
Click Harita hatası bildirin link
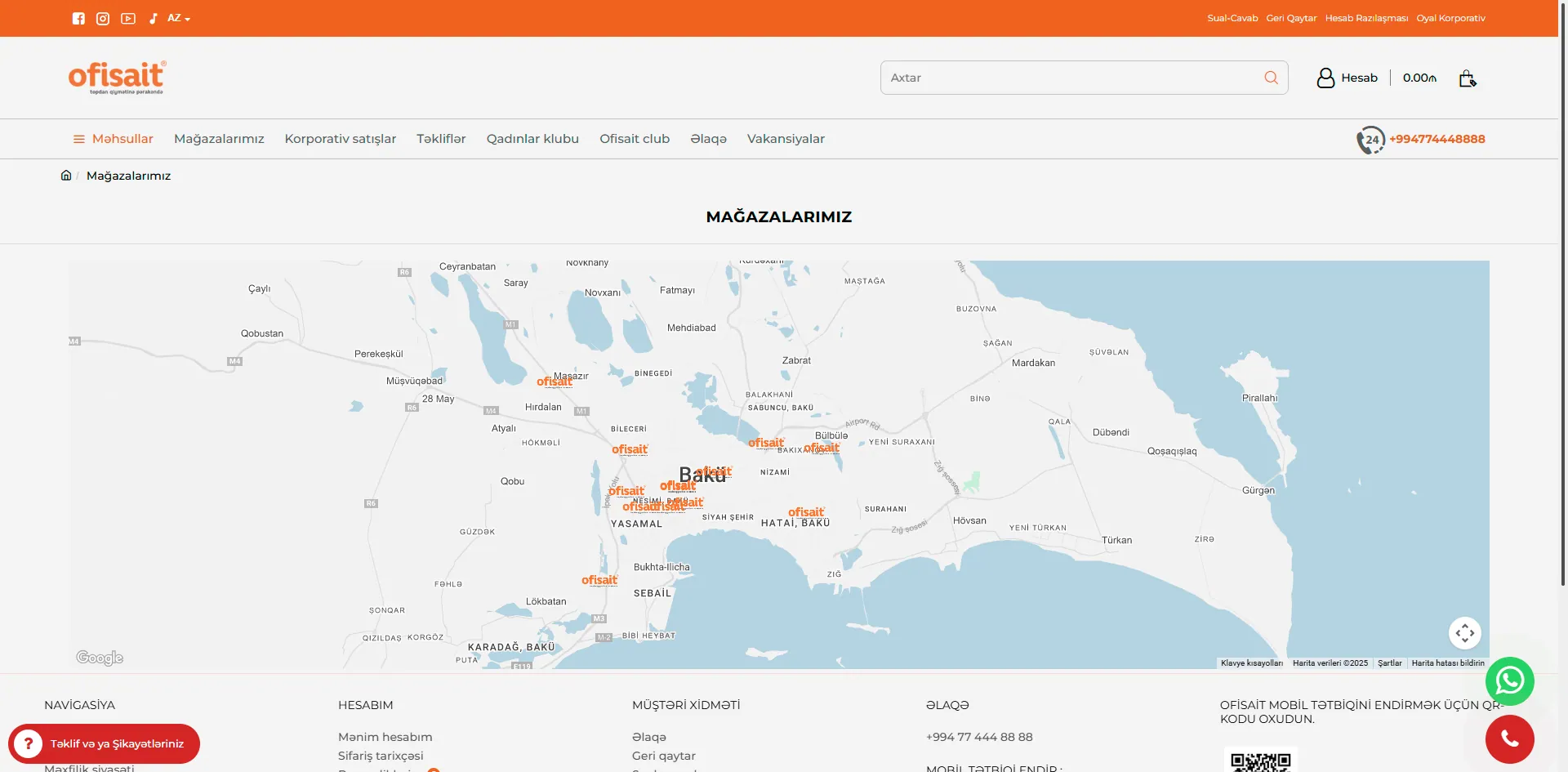pos(1448,663)
